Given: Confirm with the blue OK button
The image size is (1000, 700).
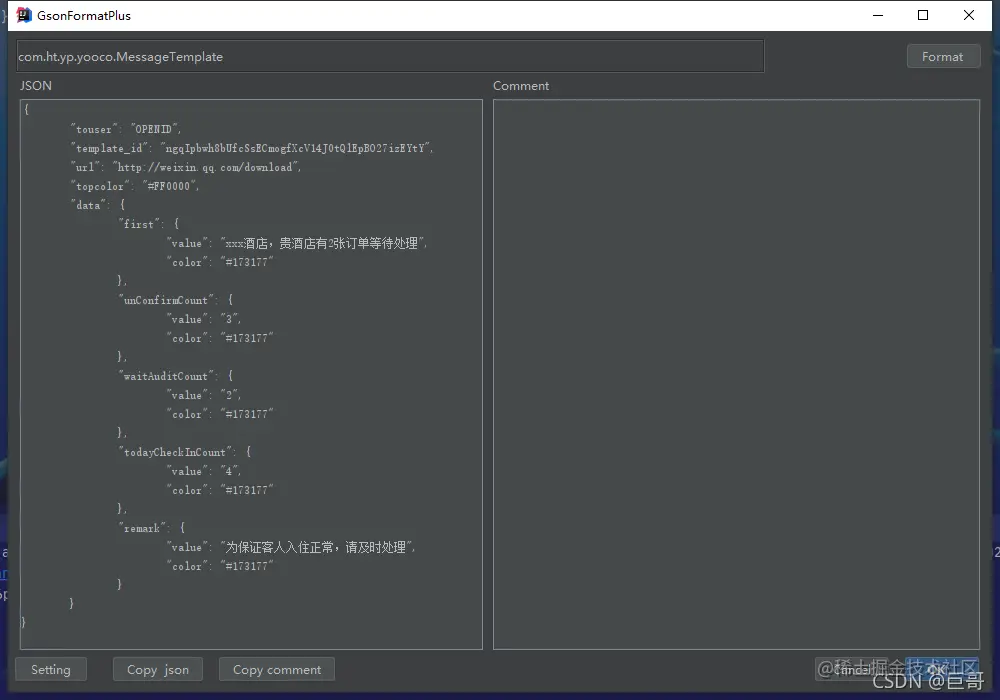Looking at the screenshot, I should pyautogui.click(x=941, y=669).
